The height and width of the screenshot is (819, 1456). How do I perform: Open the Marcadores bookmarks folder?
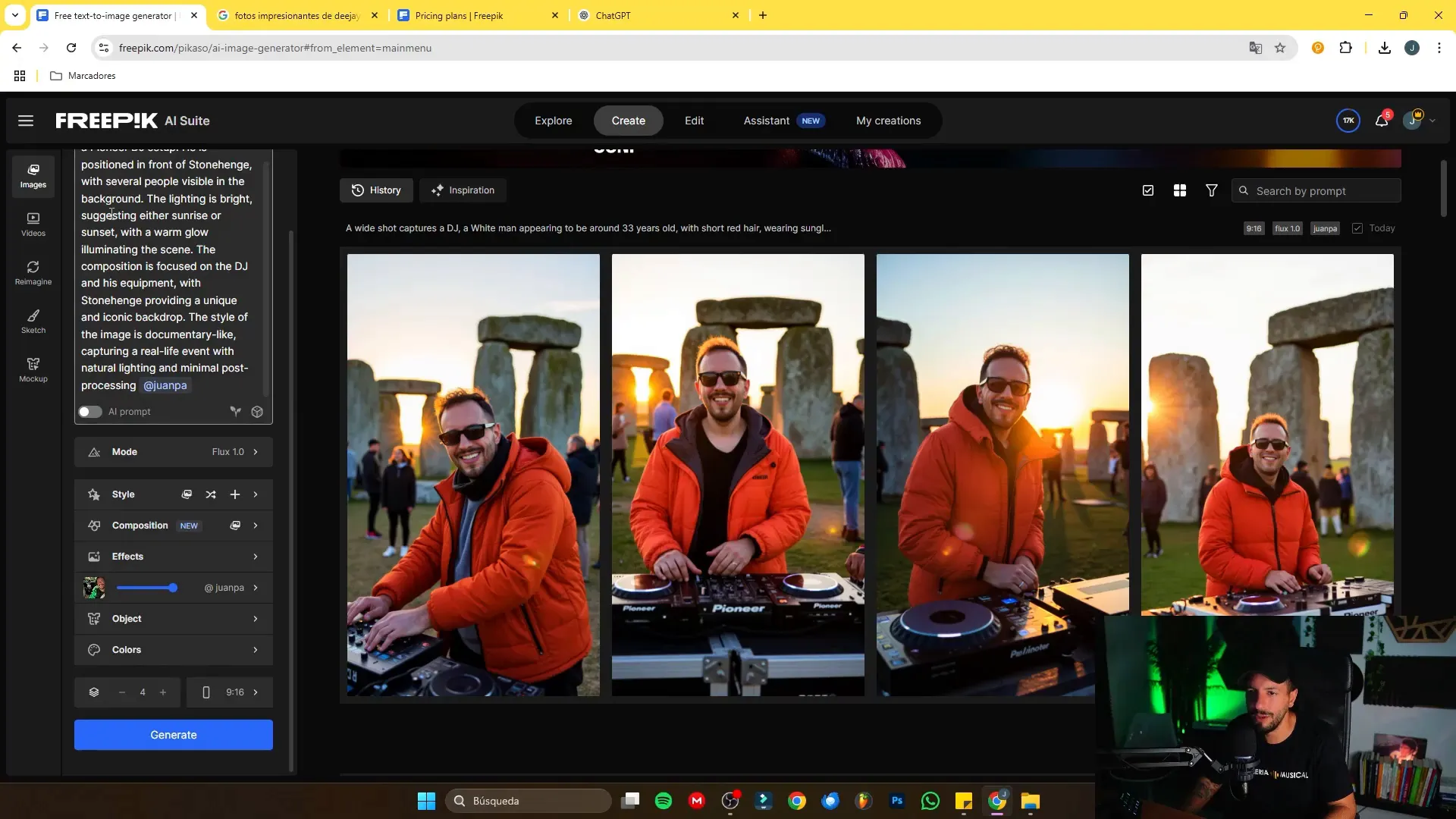[83, 76]
